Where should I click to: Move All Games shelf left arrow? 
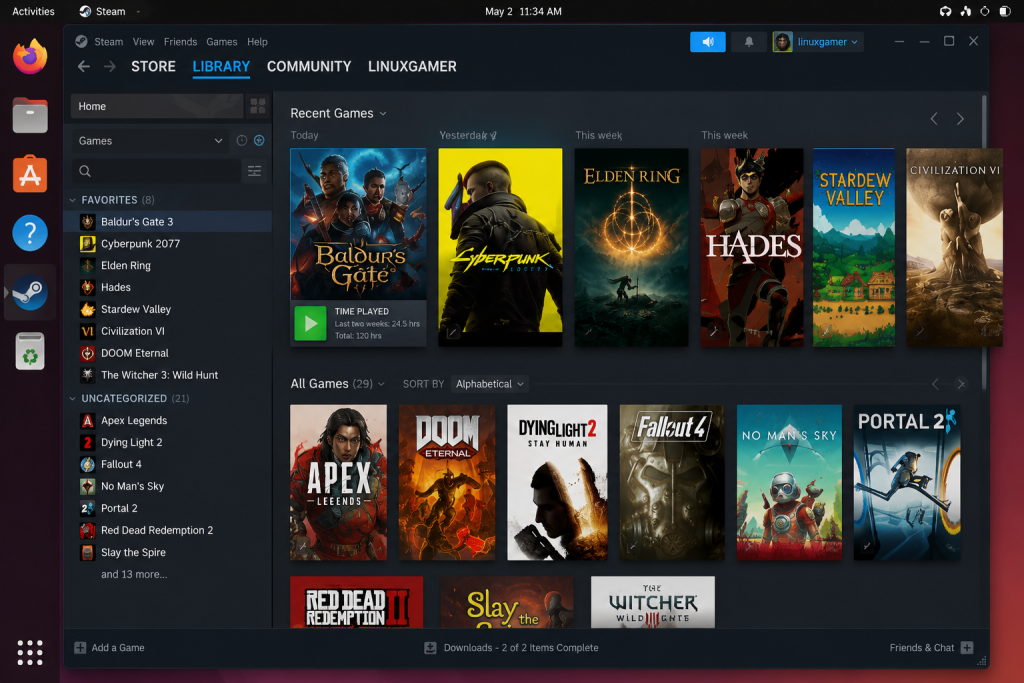pyautogui.click(x=935, y=384)
